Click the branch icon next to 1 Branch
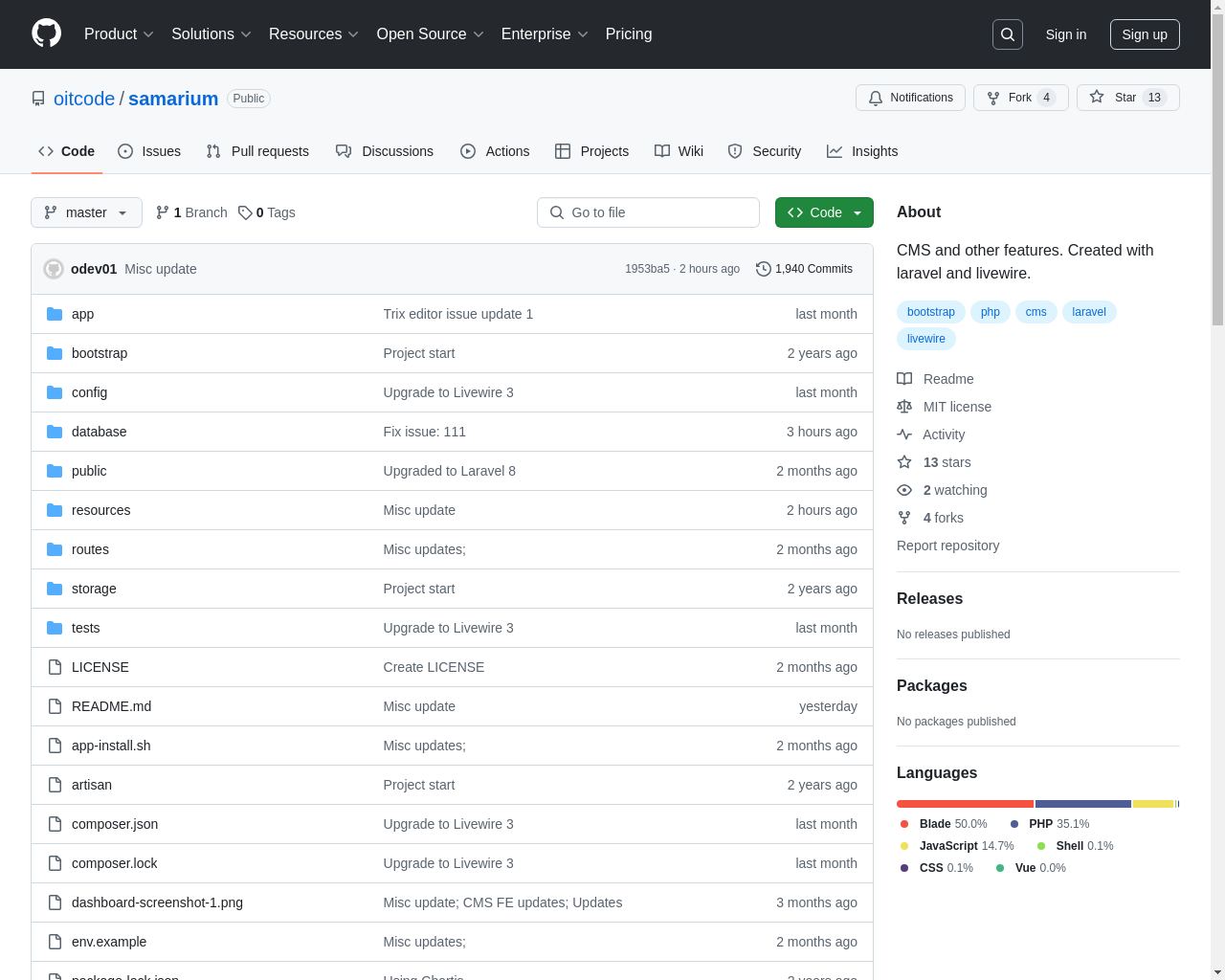 pos(163,212)
